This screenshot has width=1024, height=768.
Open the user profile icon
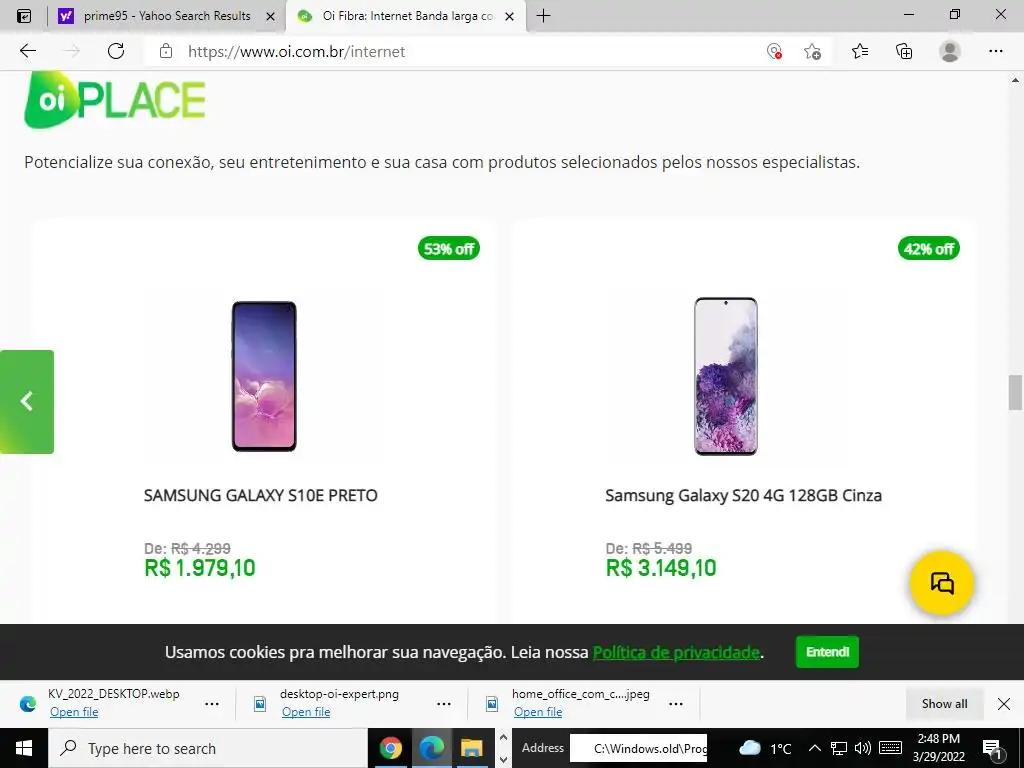coord(950,51)
